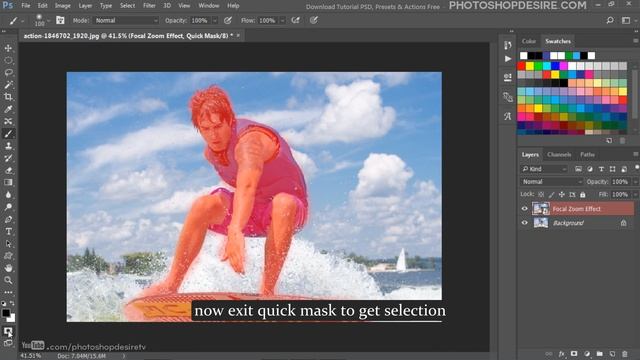Open the Actions panel play icon
This screenshot has width=640, height=360.
click(507, 59)
